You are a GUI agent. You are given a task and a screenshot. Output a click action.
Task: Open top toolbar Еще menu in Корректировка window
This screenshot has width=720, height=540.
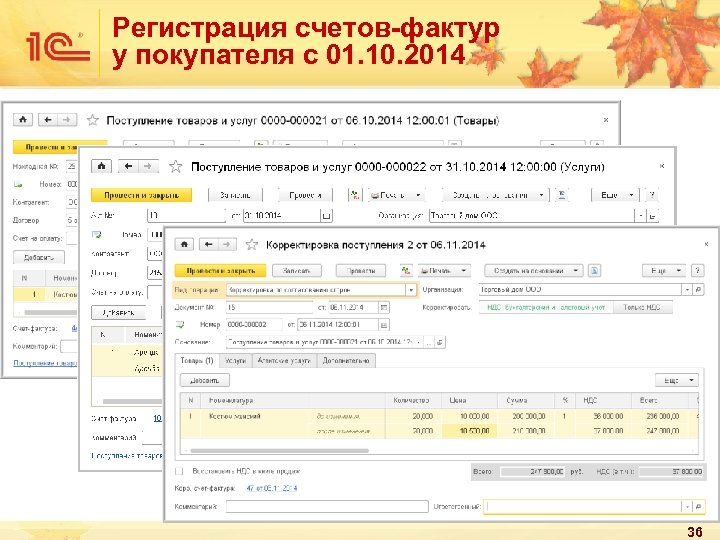pos(664,271)
